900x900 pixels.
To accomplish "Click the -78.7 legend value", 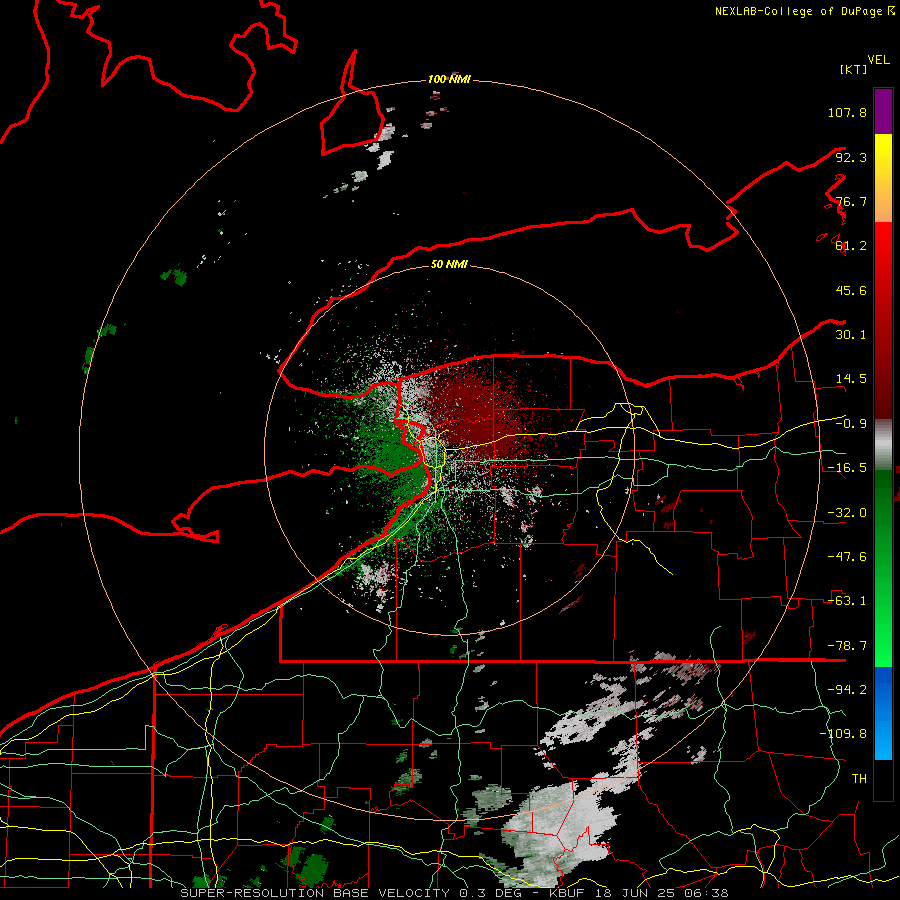I will click(x=847, y=646).
